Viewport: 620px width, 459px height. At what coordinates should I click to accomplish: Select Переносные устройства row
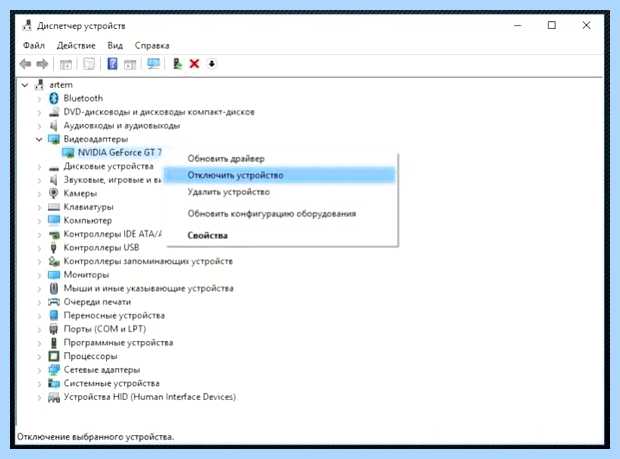tap(114, 315)
